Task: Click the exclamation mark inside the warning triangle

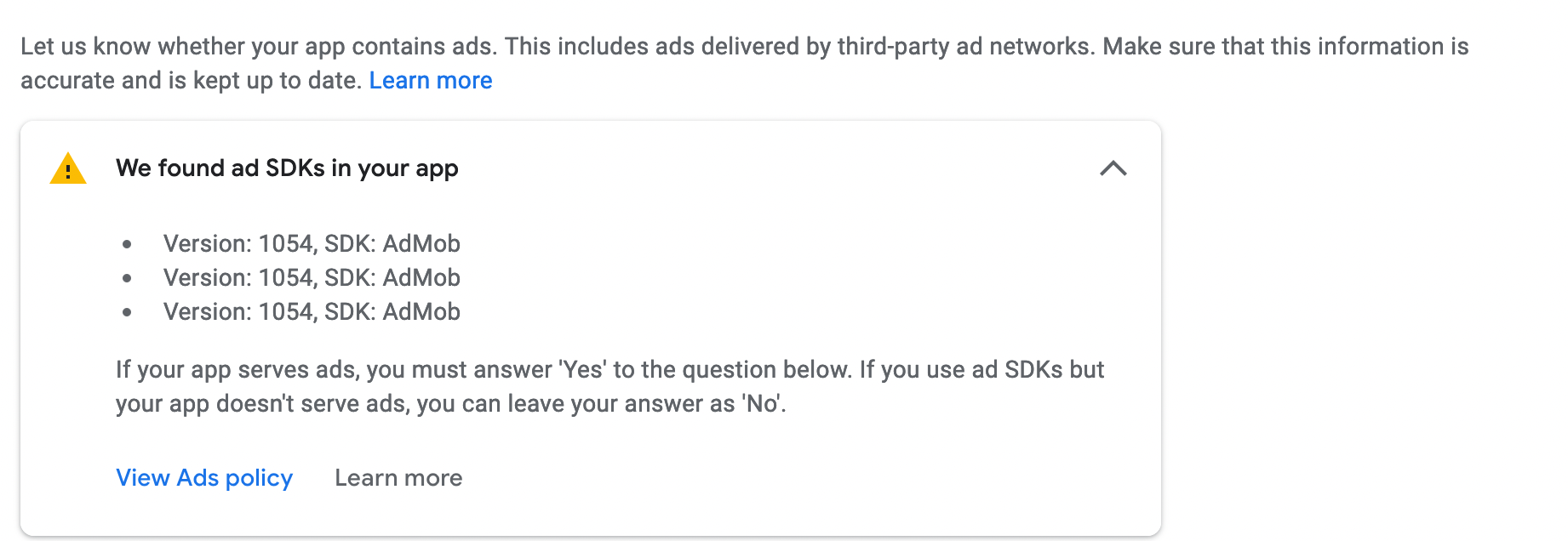Action: point(68,171)
